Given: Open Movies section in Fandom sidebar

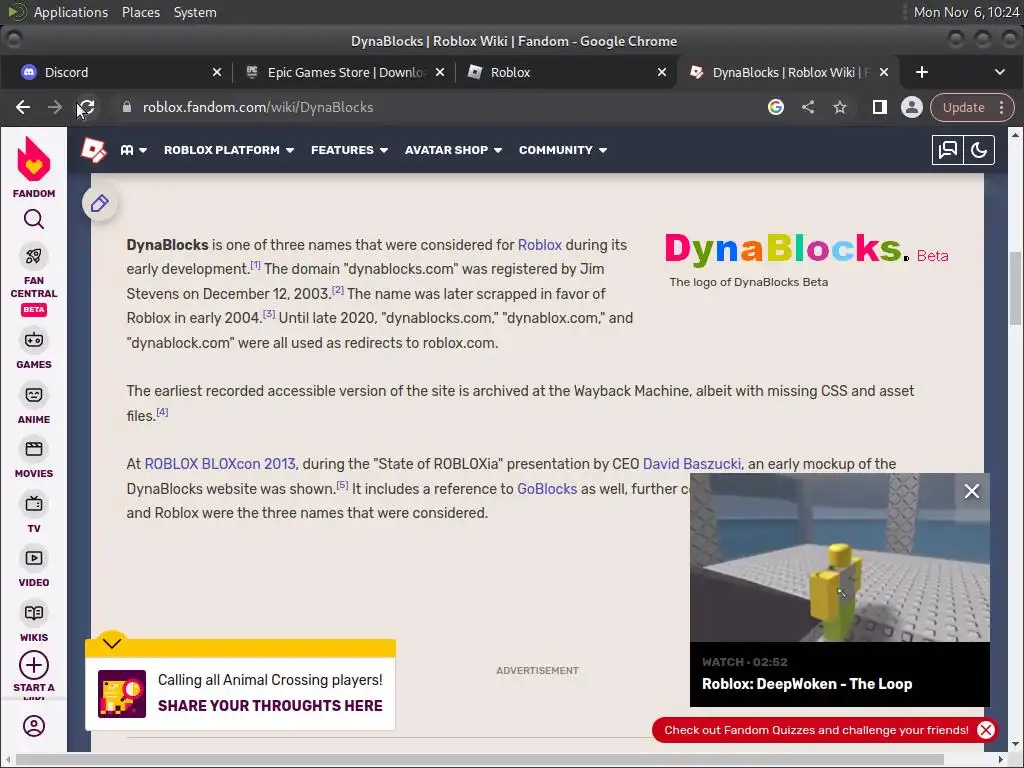Looking at the screenshot, I should [x=33, y=458].
